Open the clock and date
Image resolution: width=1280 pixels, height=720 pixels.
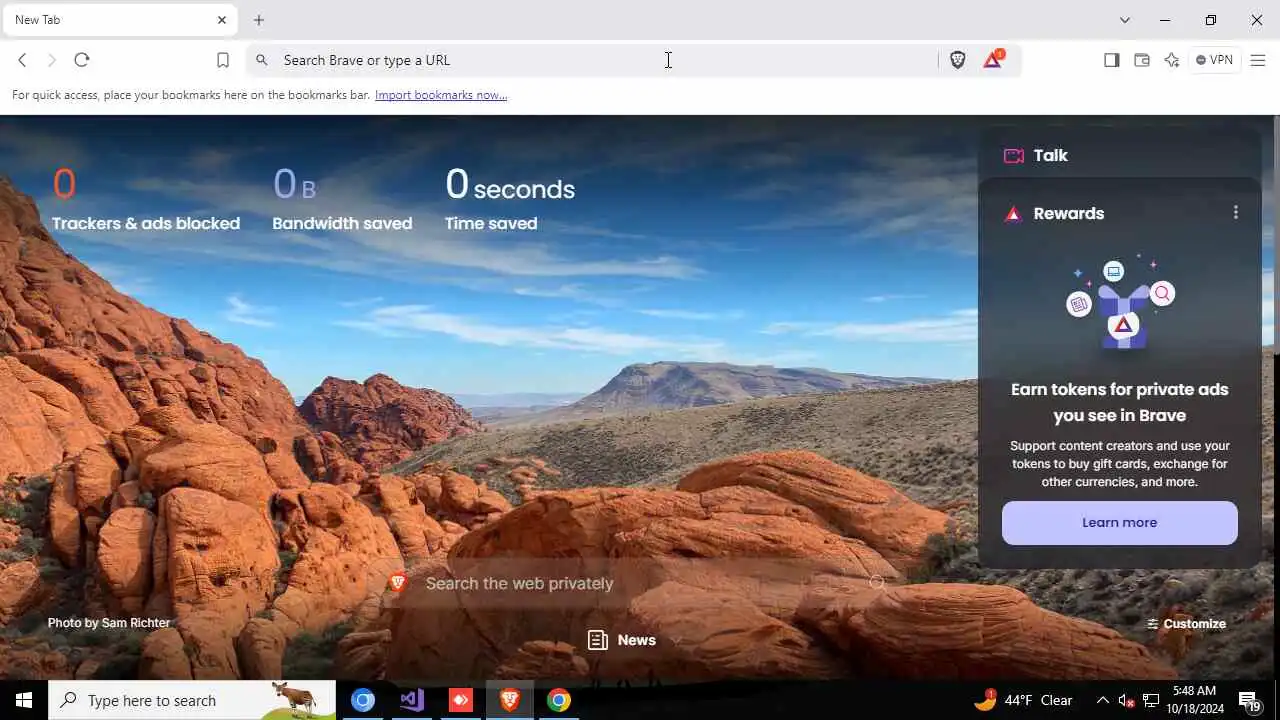click(x=1194, y=700)
